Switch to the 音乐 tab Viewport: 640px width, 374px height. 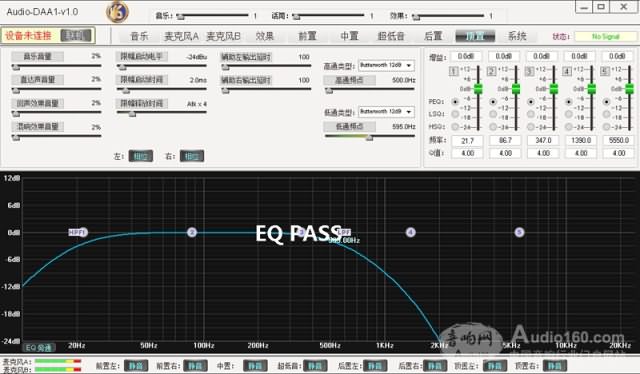pos(139,36)
